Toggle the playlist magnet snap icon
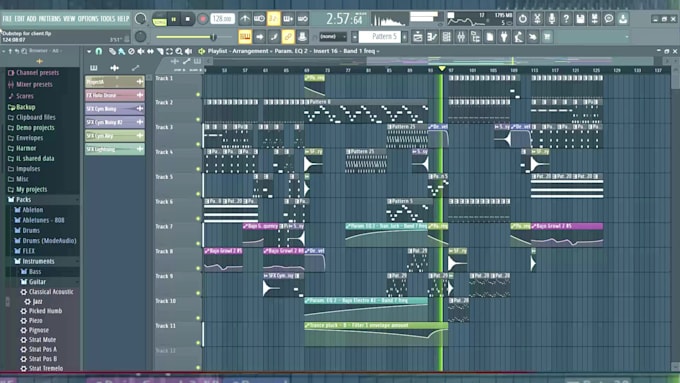 (x=99, y=51)
